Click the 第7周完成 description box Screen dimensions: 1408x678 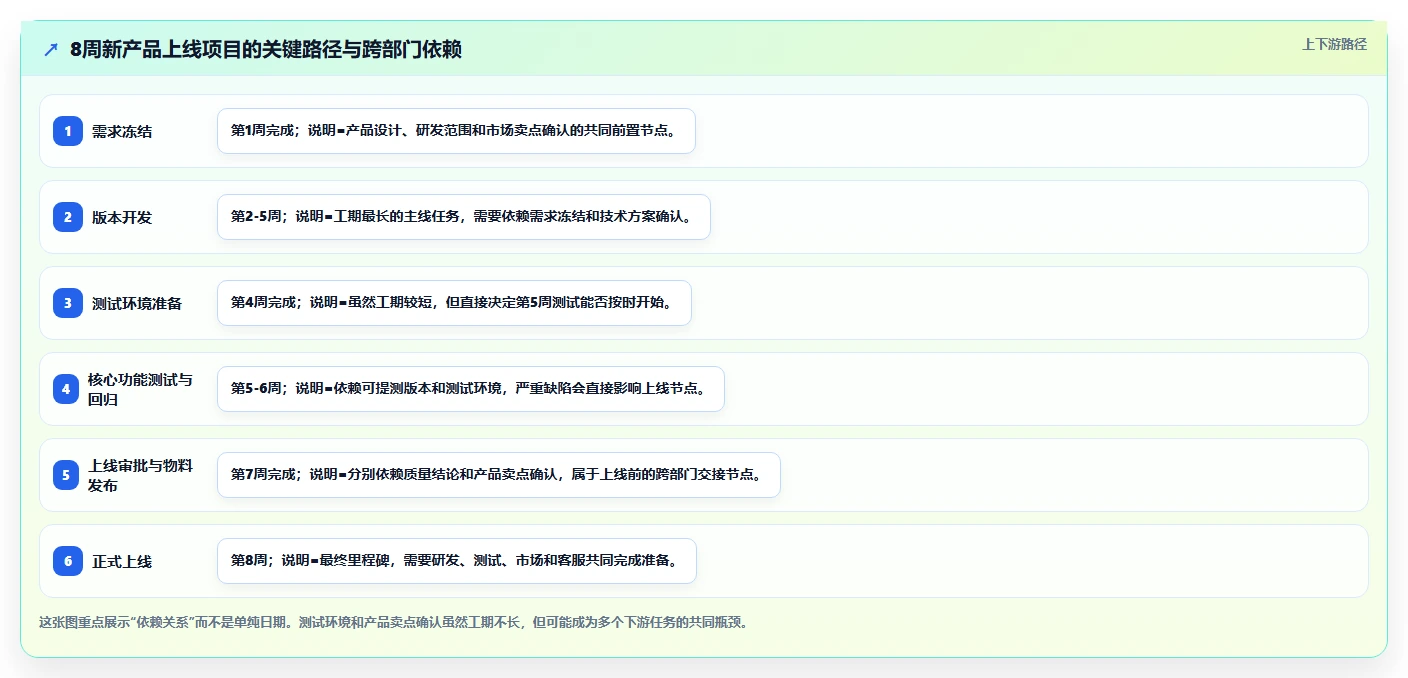[x=499, y=475]
